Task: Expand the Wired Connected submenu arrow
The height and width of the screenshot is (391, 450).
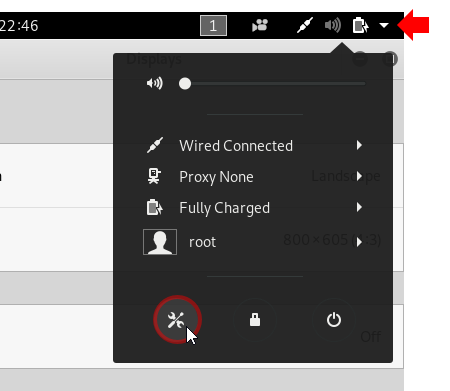Action: (359, 145)
